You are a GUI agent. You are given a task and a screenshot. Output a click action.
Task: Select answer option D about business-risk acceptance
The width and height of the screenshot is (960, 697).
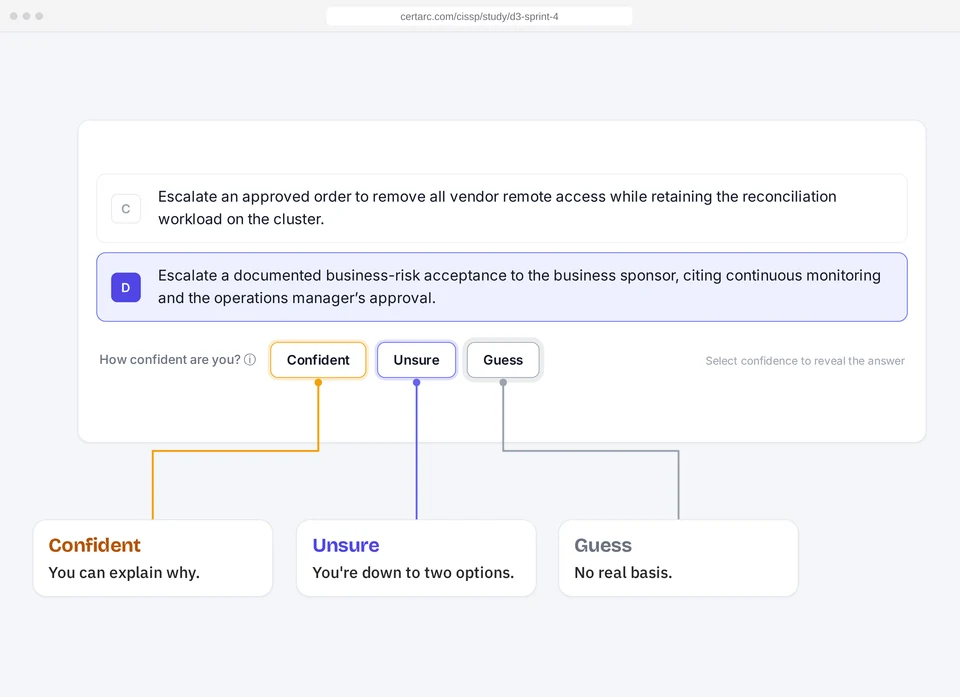point(502,287)
